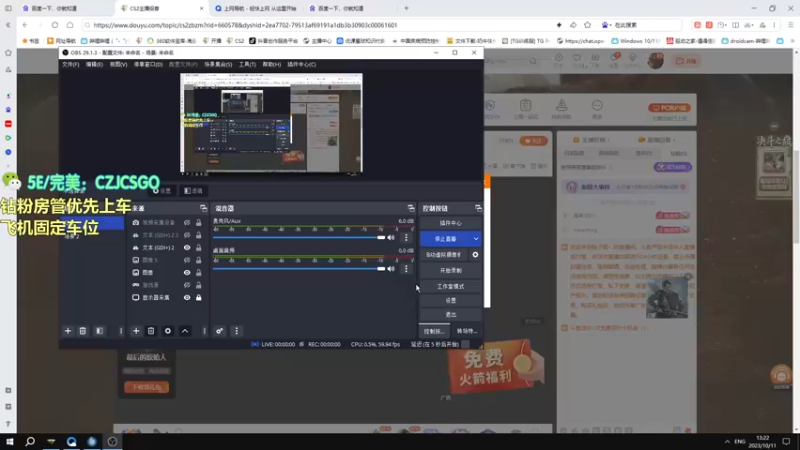Expand the 停止直播 dropdown arrow

coord(476,239)
